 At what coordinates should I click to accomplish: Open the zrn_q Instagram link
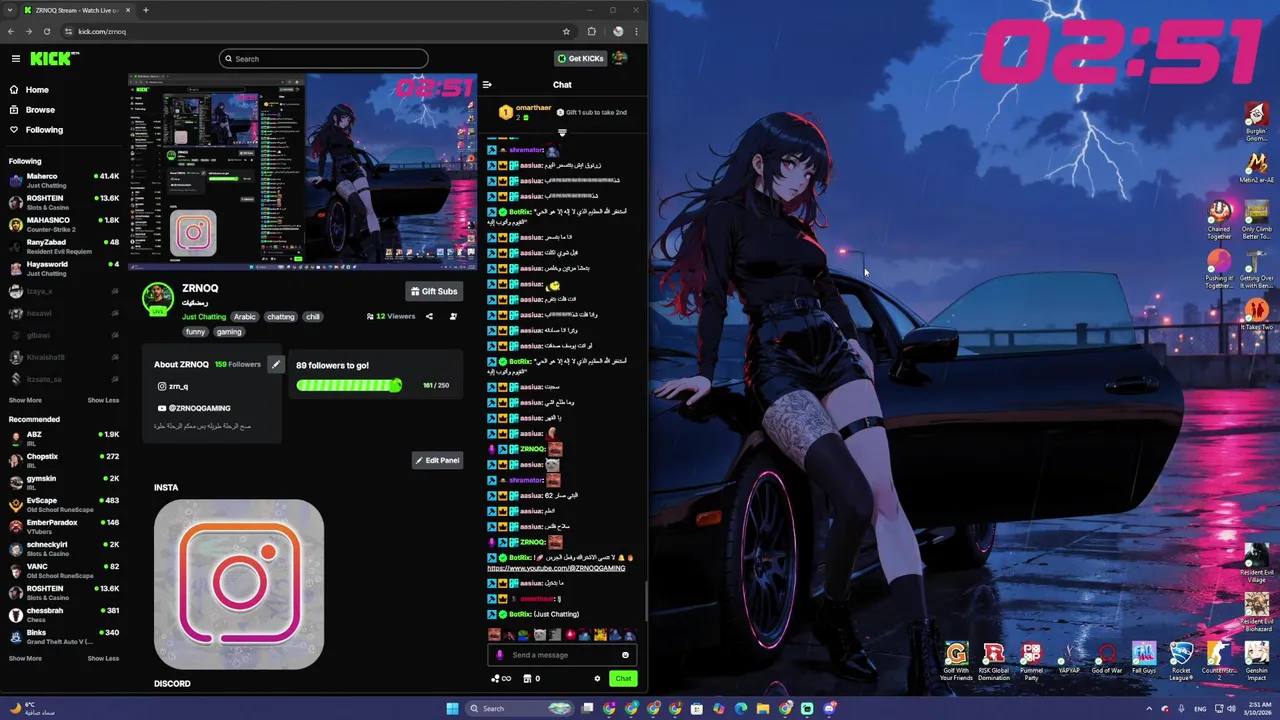click(x=173, y=386)
